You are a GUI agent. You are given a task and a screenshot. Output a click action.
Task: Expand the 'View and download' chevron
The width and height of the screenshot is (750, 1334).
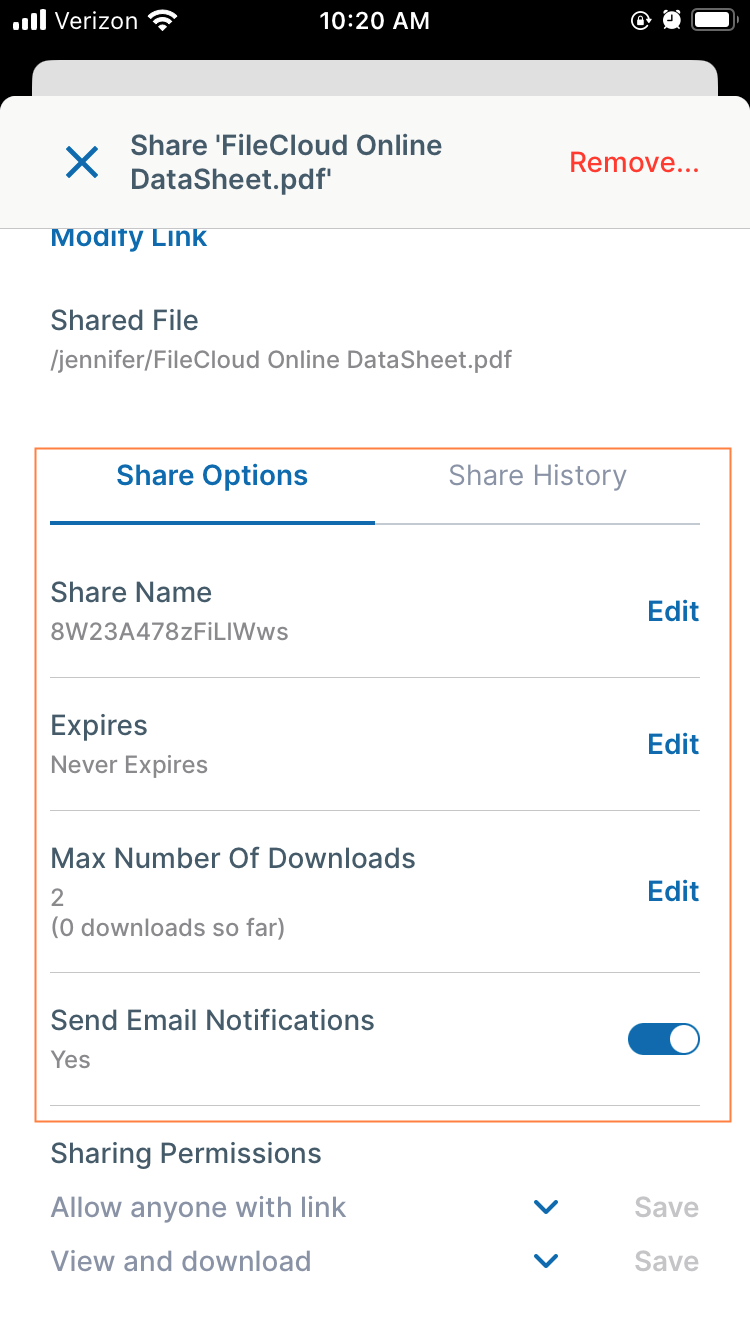pos(546,1262)
